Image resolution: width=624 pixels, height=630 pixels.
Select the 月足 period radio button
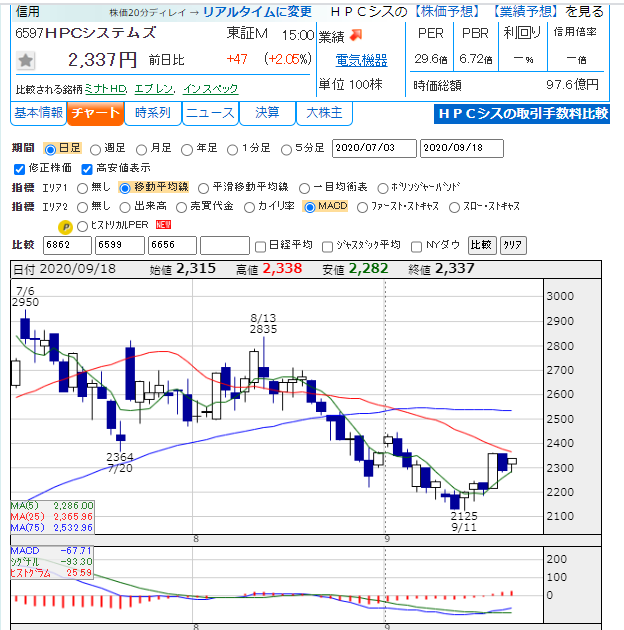tap(141, 150)
